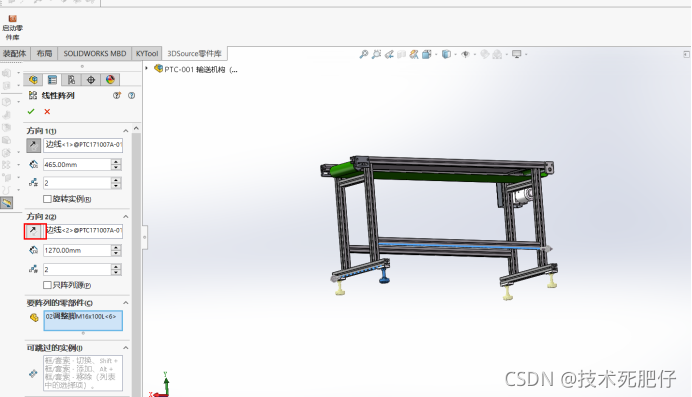Viewport: 692px width, 397px height.
Task: Decrease 1270.00mm spacing with down stepper
Action: tap(116, 253)
